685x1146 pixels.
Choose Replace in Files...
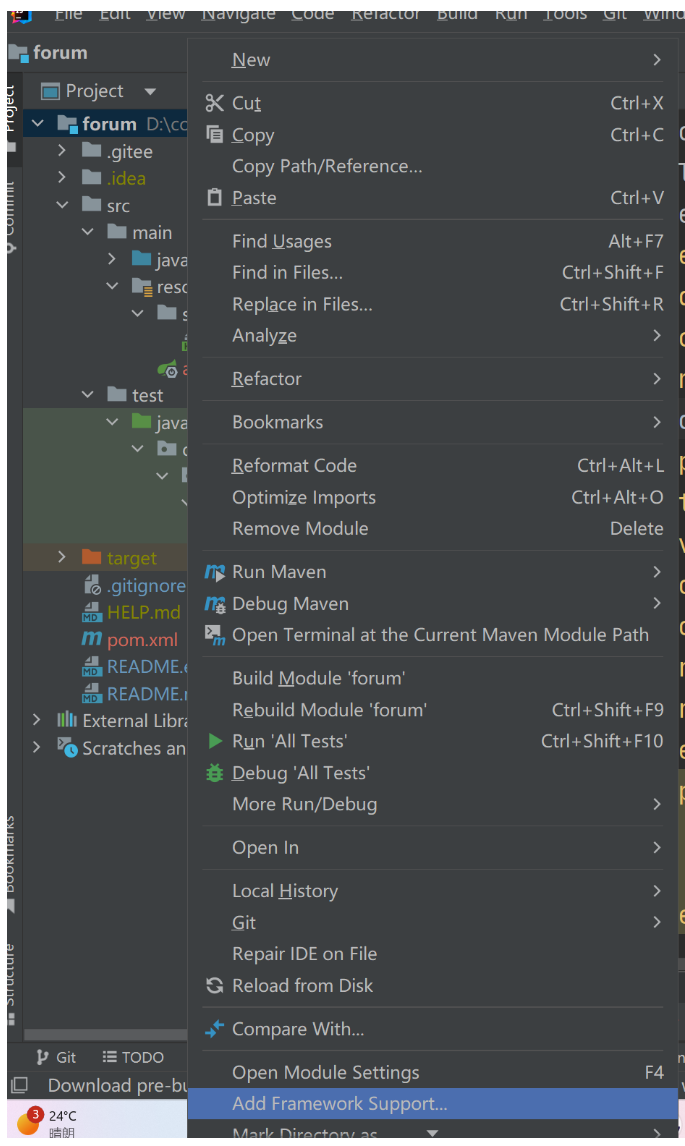coord(433,304)
